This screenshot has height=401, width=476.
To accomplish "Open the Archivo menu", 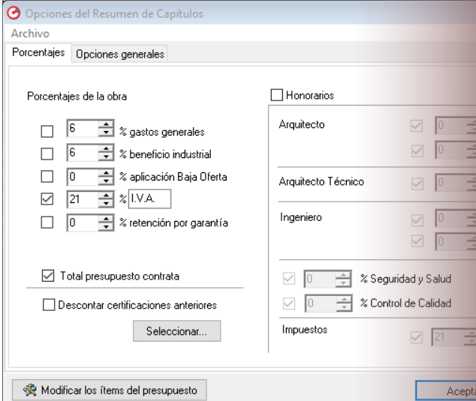I will pos(30,33).
